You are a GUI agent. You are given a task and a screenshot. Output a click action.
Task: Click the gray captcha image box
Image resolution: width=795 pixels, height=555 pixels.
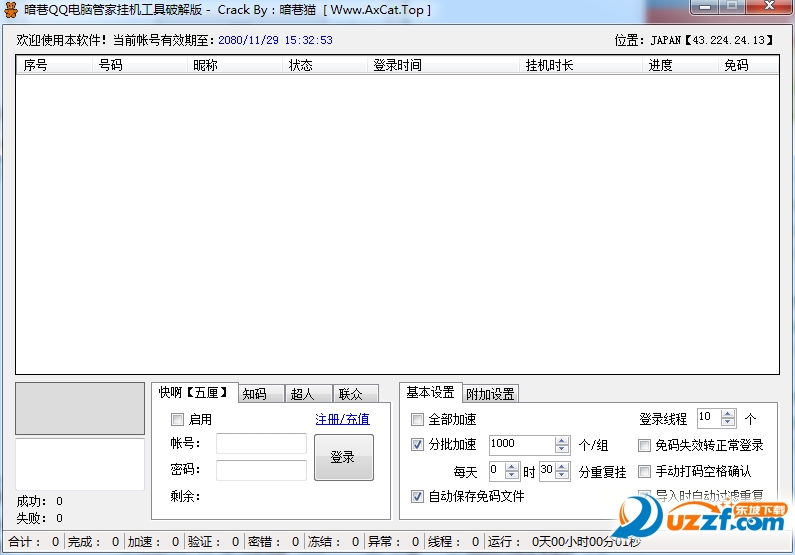pos(80,409)
